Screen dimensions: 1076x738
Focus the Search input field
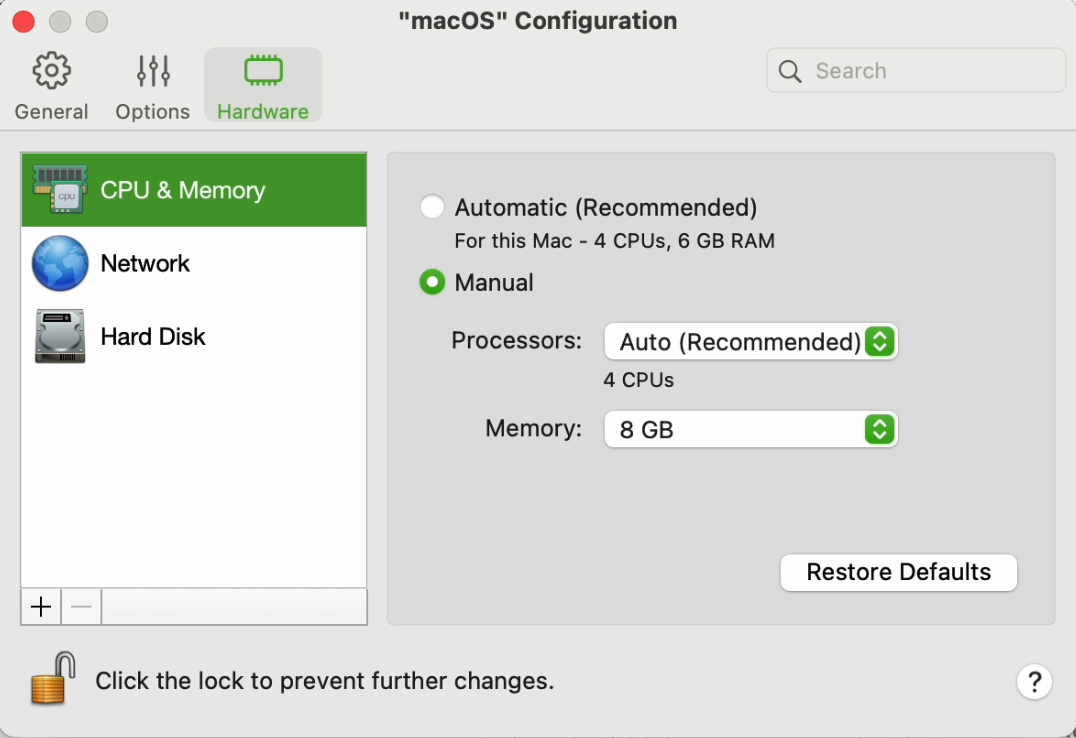click(x=930, y=71)
